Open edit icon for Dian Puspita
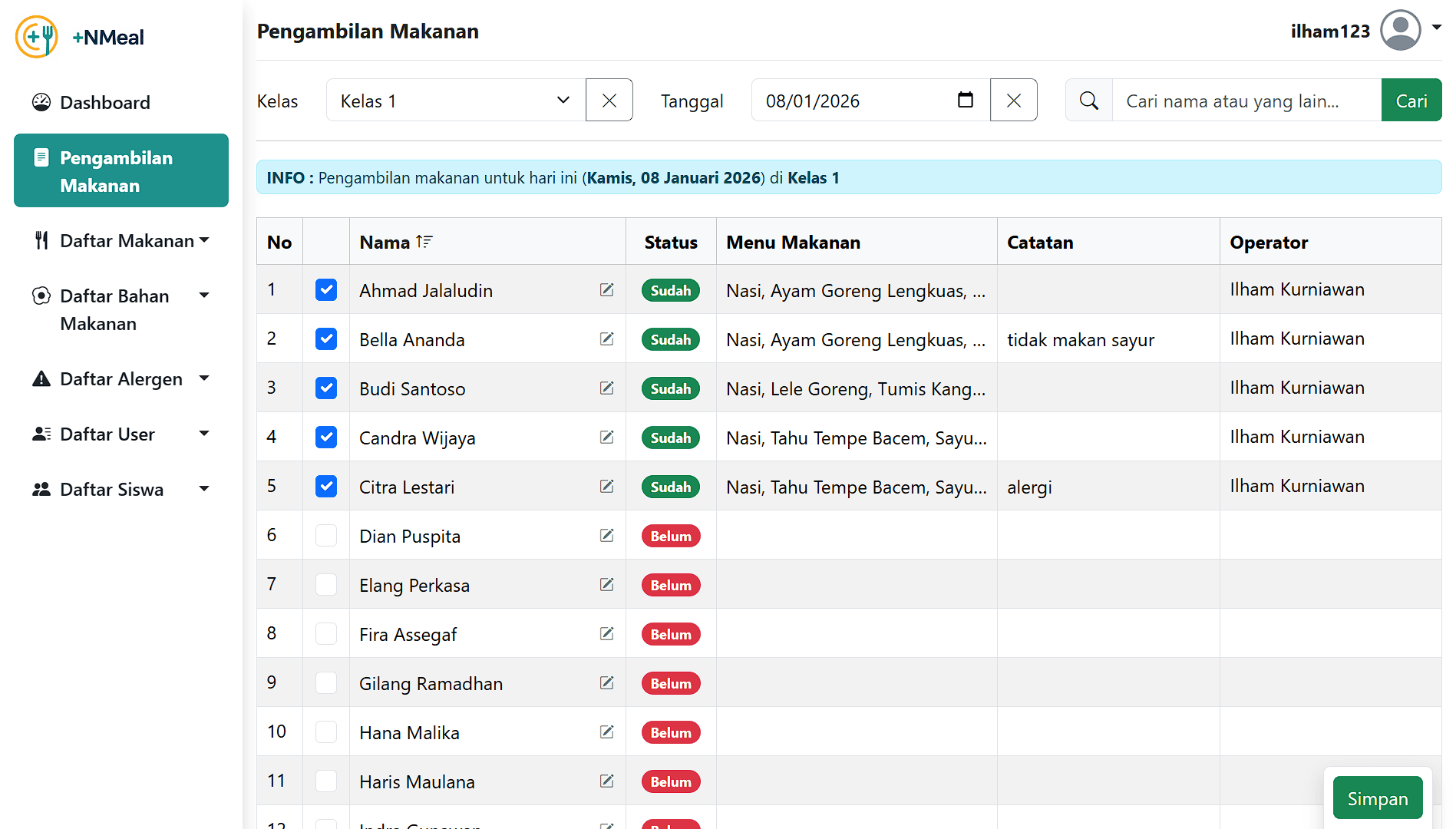Screen dimensions: 1456x829 pos(606,535)
